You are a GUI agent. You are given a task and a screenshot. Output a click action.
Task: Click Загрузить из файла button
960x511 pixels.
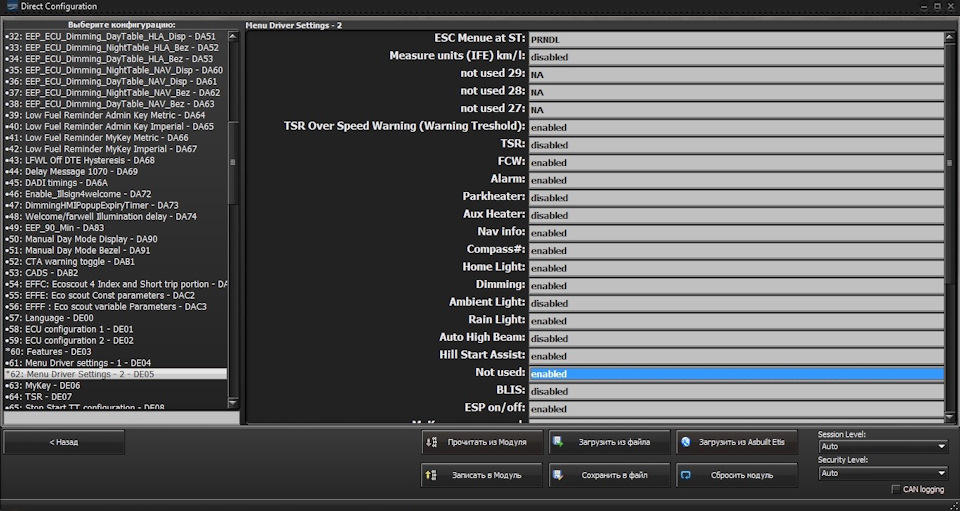tap(609, 442)
